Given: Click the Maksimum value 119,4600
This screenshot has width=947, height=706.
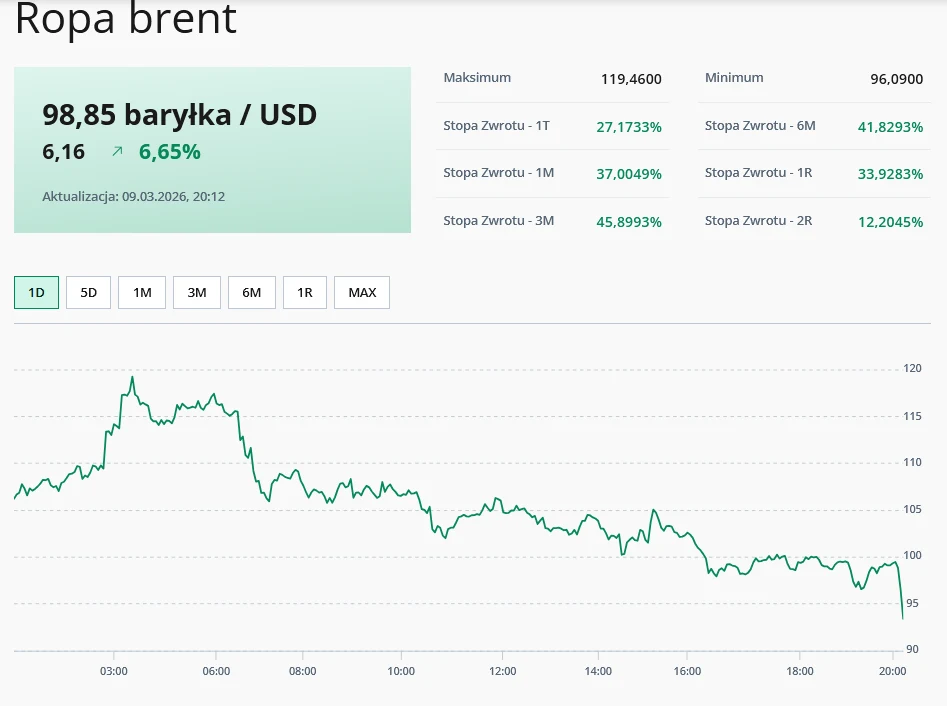Looking at the screenshot, I should (631, 77).
